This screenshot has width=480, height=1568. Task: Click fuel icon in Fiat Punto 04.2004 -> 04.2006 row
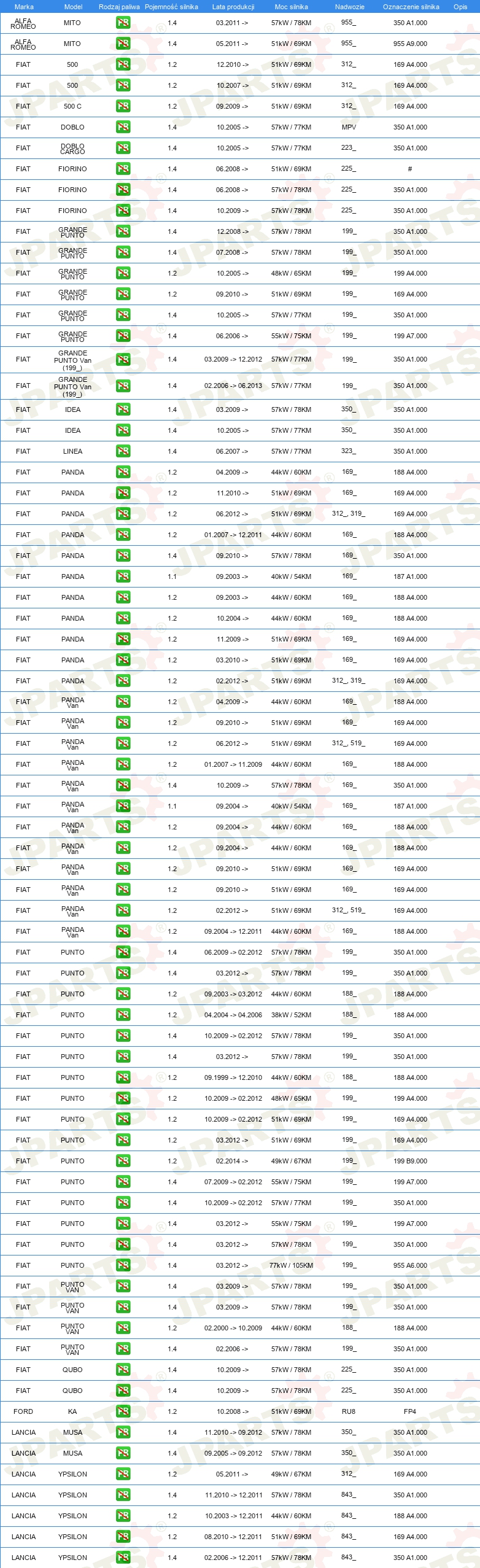(x=123, y=1015)
